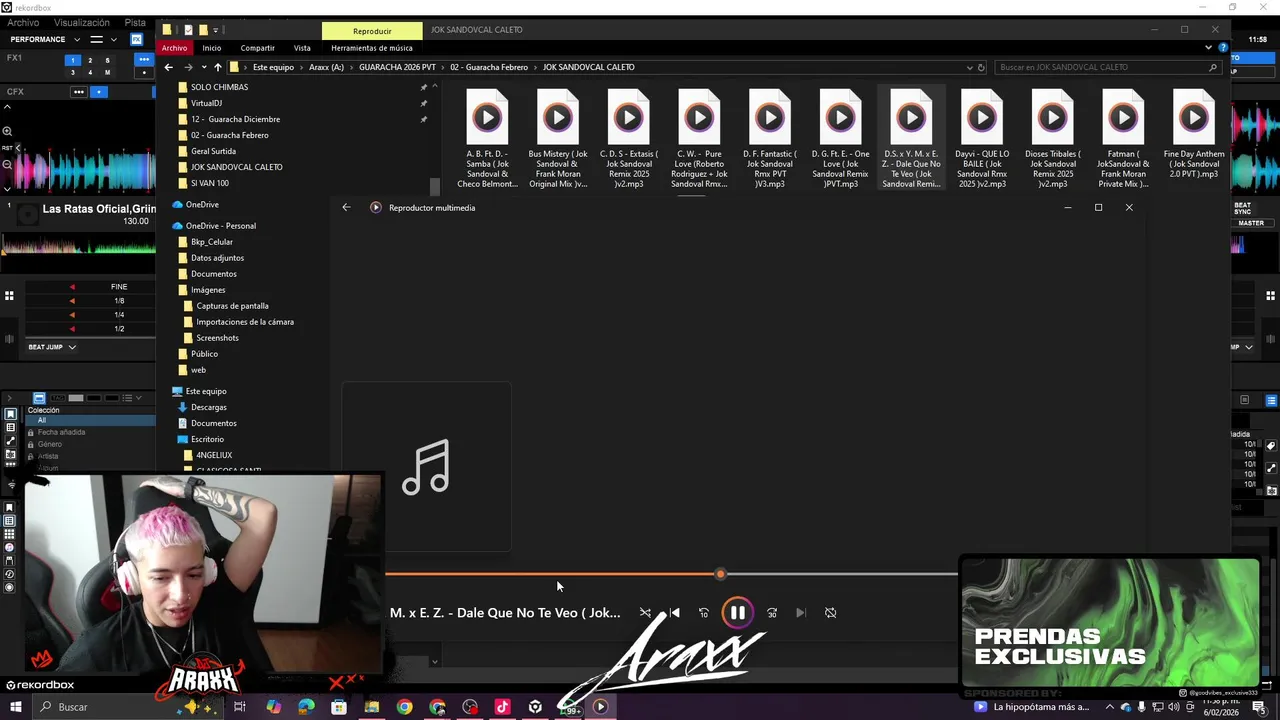Open rekordbox Archivo menu
Viewport: 1280px width, 720px height.
[23, 22]
